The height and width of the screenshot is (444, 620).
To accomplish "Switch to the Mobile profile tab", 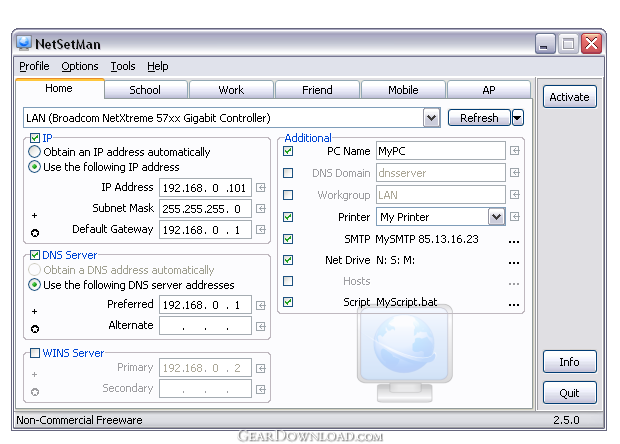I will tap(403, 90).
